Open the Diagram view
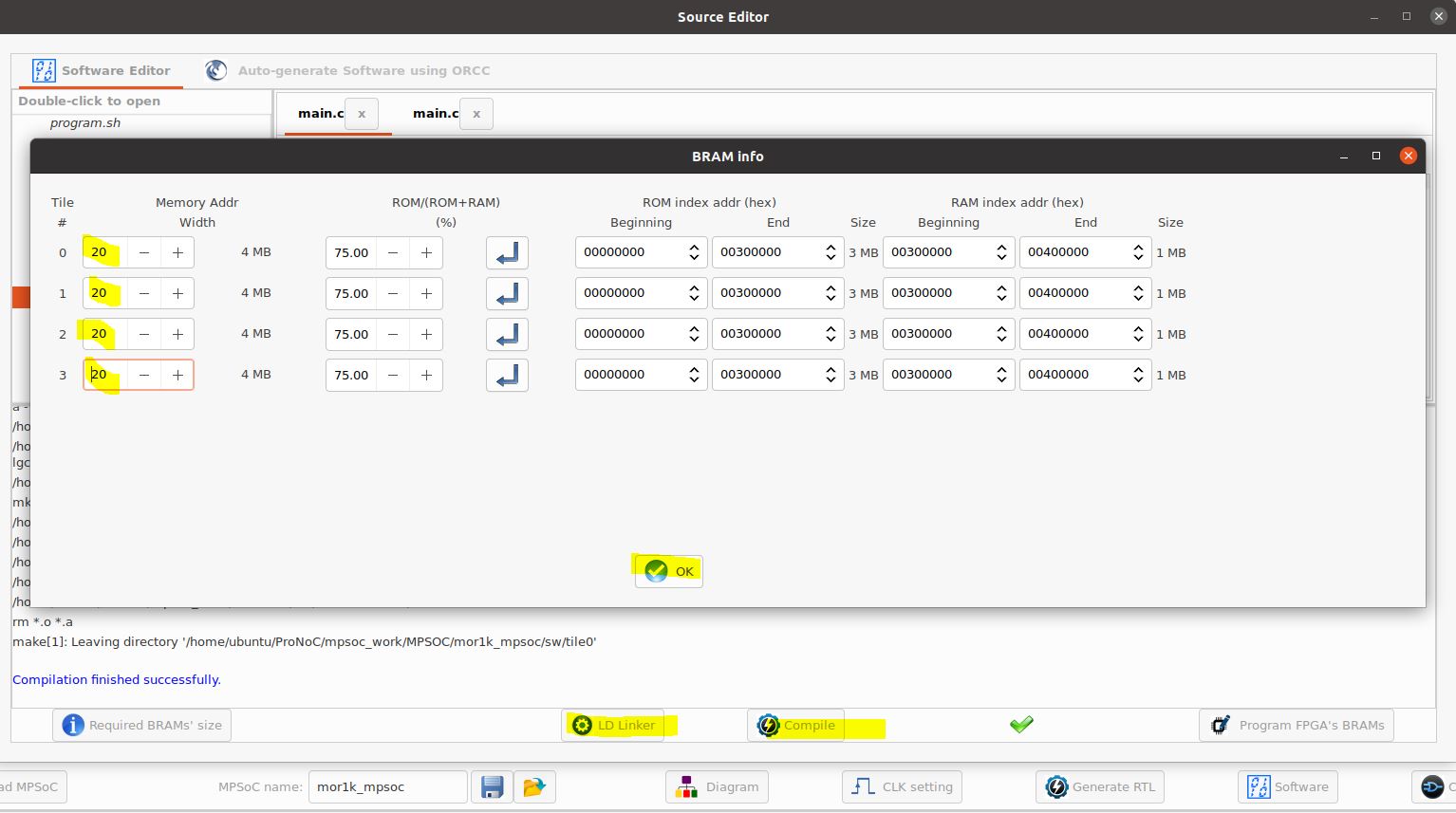Image resolution: width=1456 pixels, height=813 pixels. tap(718, 786)
